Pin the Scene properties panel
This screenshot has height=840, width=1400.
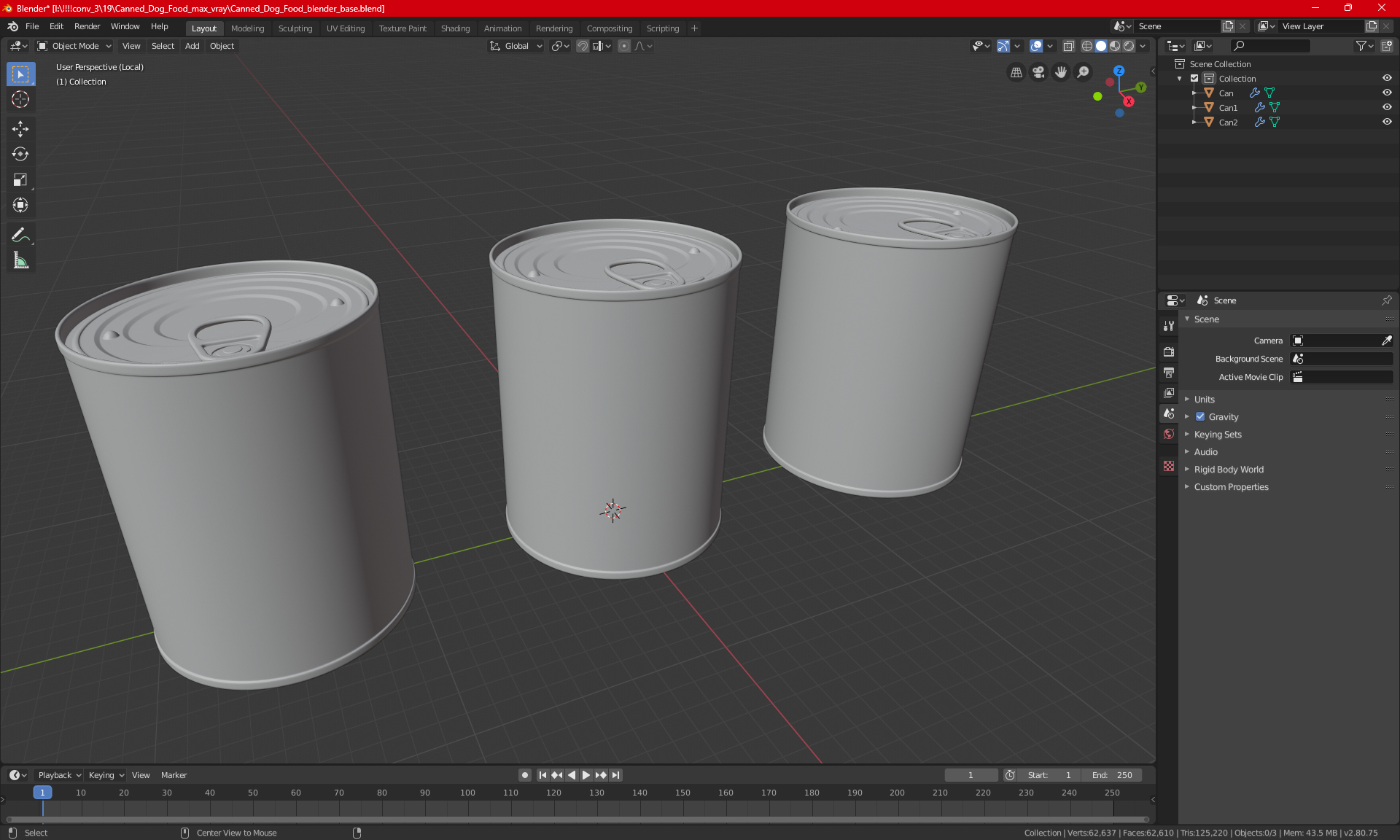[x=1386, y=300]
